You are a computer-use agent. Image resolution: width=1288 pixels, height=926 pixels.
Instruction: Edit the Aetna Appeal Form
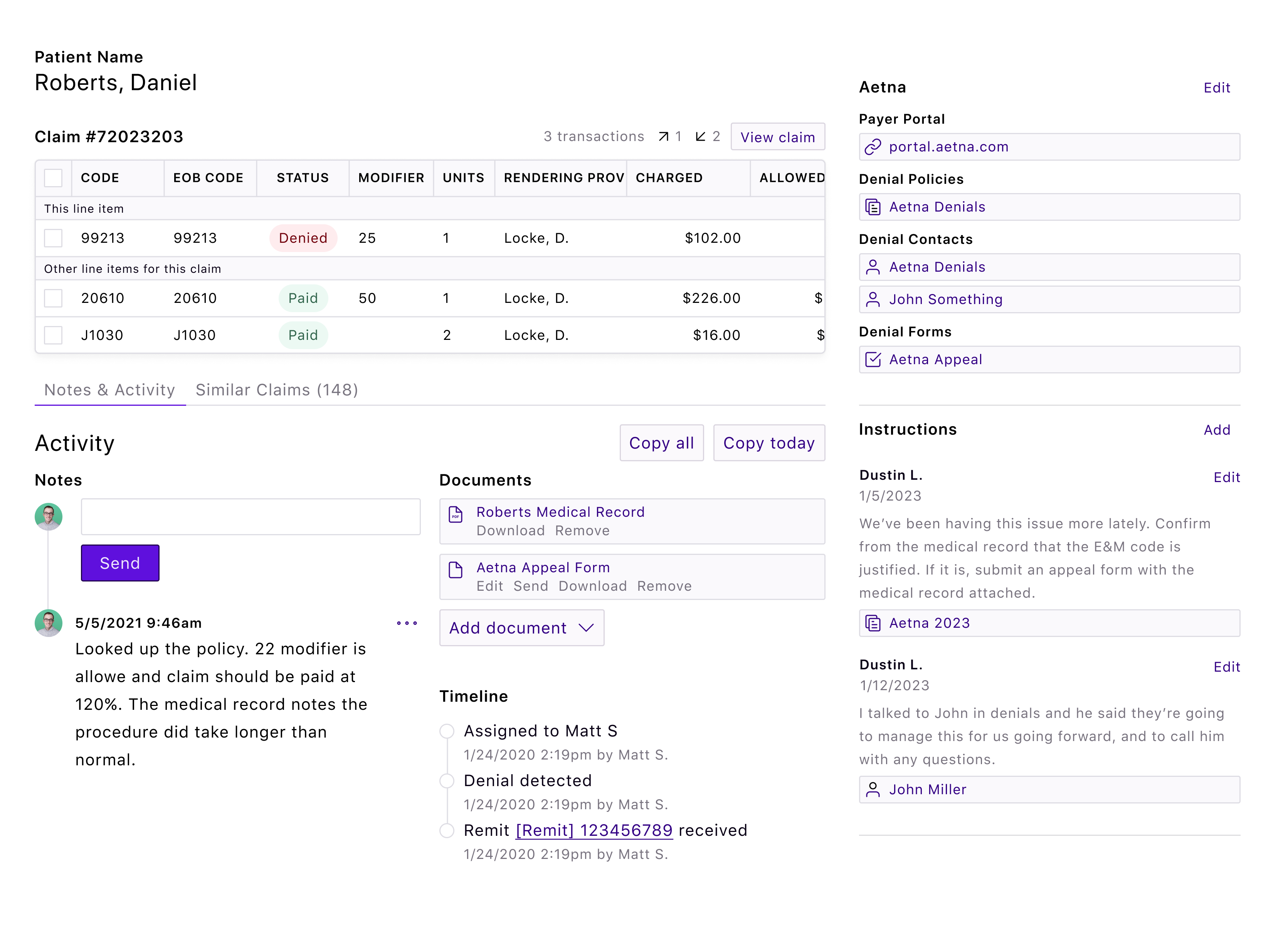[x=489, y=587]
